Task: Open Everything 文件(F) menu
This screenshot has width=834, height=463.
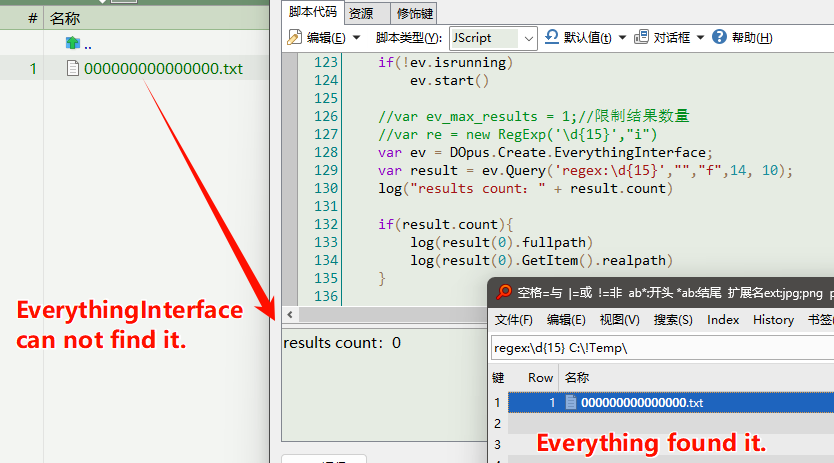Action: [x=513, y=320]
